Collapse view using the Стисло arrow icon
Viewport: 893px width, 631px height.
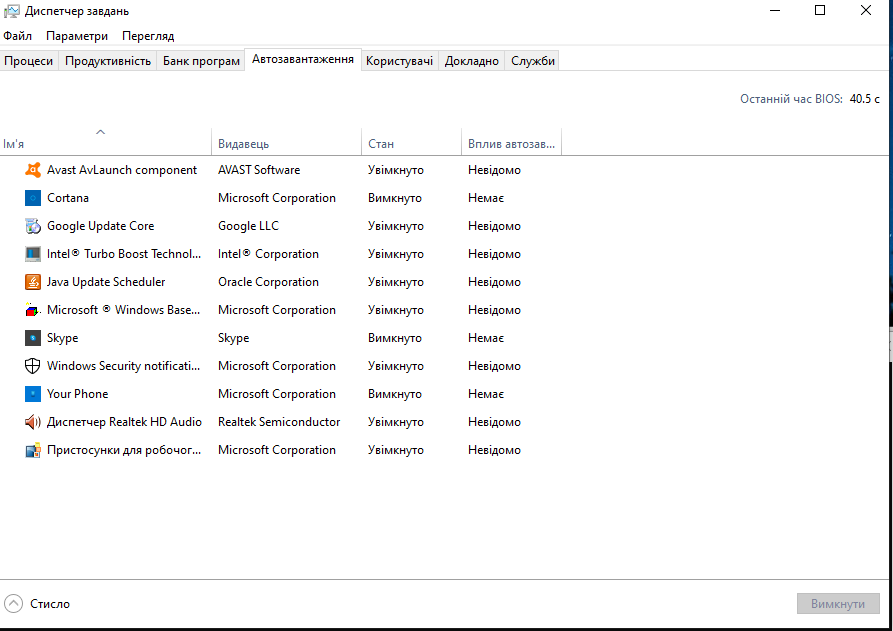pos(13,604)
